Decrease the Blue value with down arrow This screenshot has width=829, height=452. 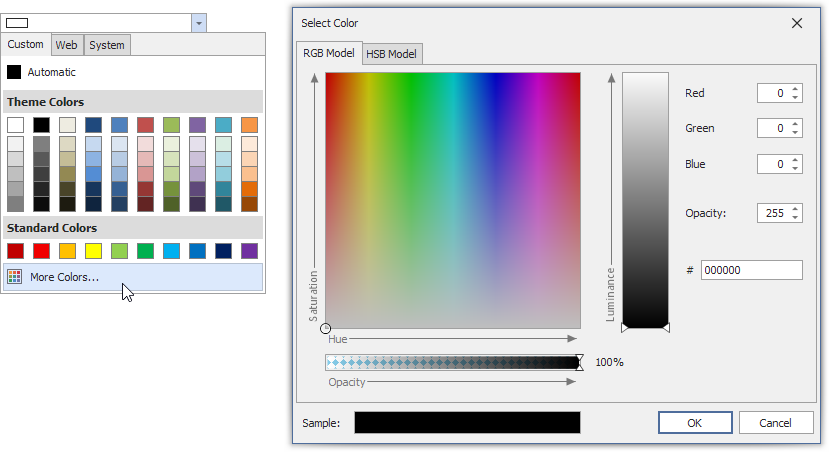(x=795, y=168)
